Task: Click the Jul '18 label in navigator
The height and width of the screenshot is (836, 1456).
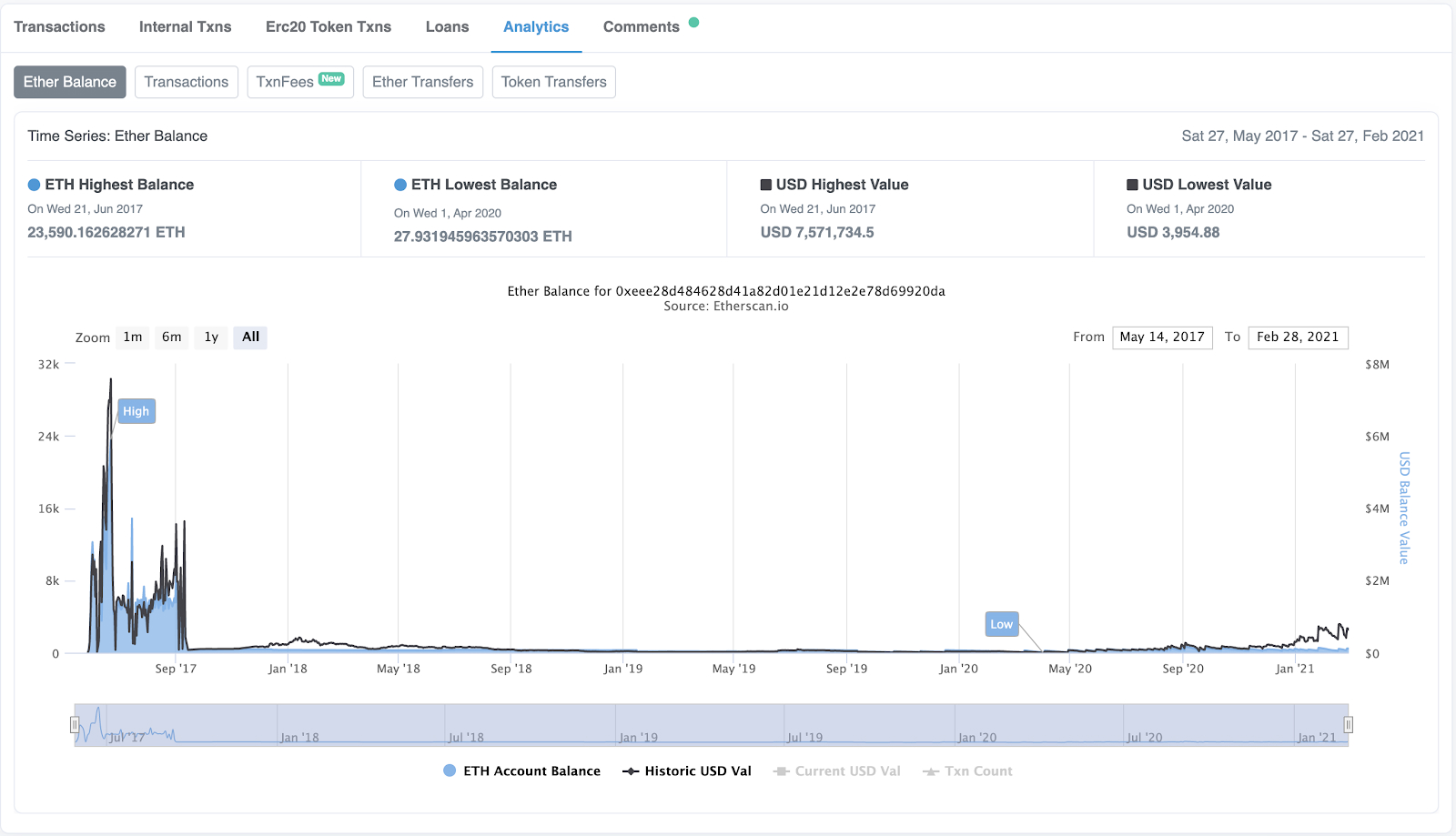Action: point(466,738)
